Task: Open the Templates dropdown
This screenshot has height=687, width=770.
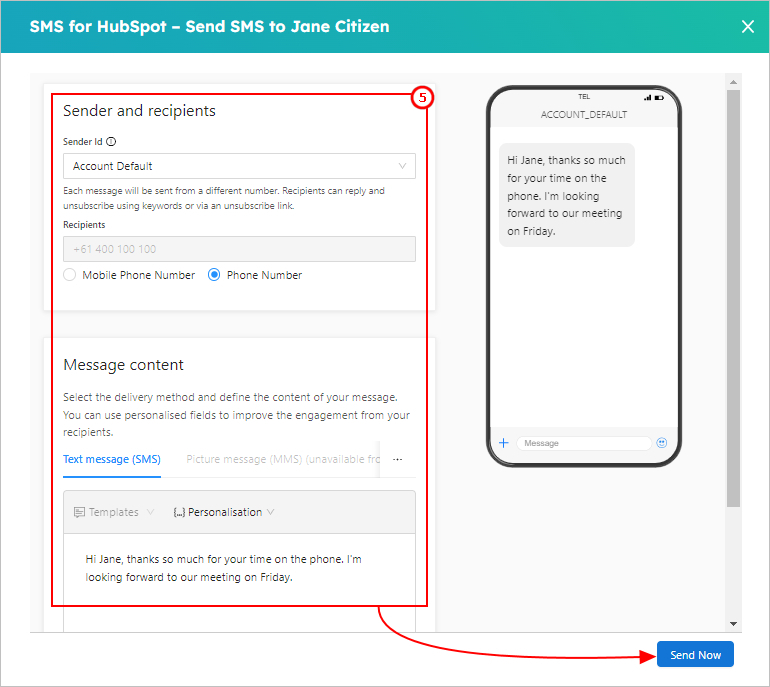Action: coord(114,512)
